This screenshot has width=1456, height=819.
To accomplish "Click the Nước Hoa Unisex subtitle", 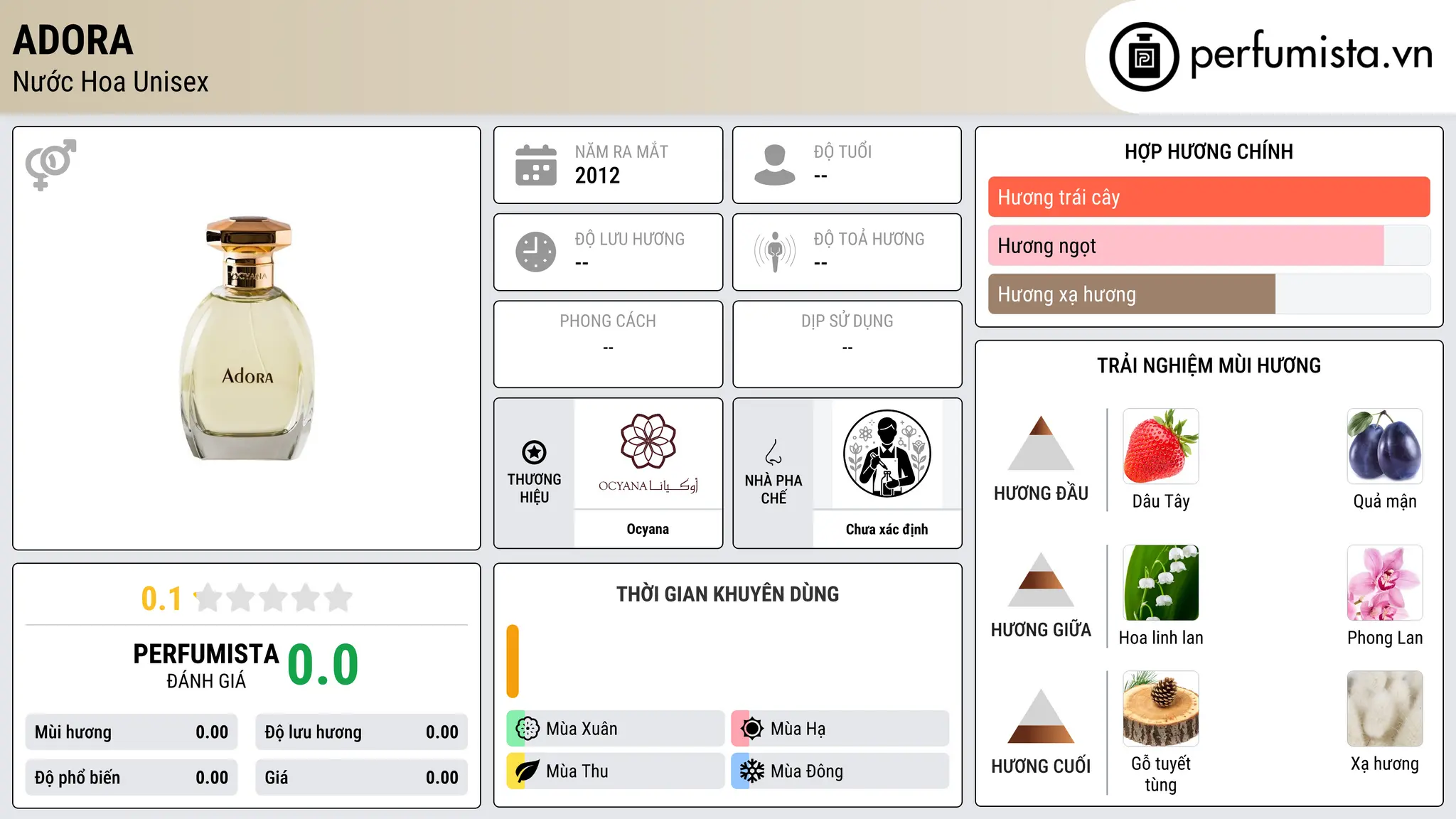I will [x=110, y=82].
